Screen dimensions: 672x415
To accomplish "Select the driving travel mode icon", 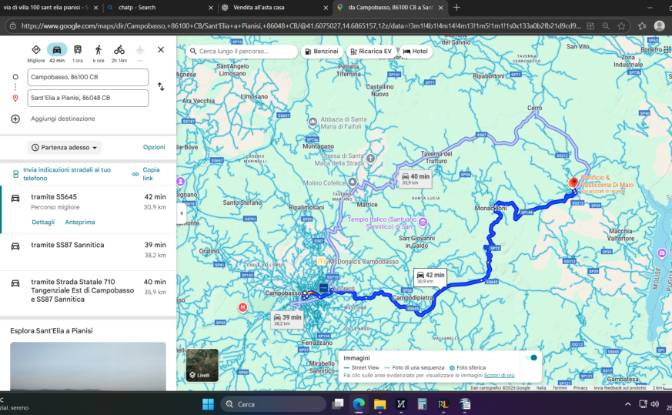I will 57,50.
